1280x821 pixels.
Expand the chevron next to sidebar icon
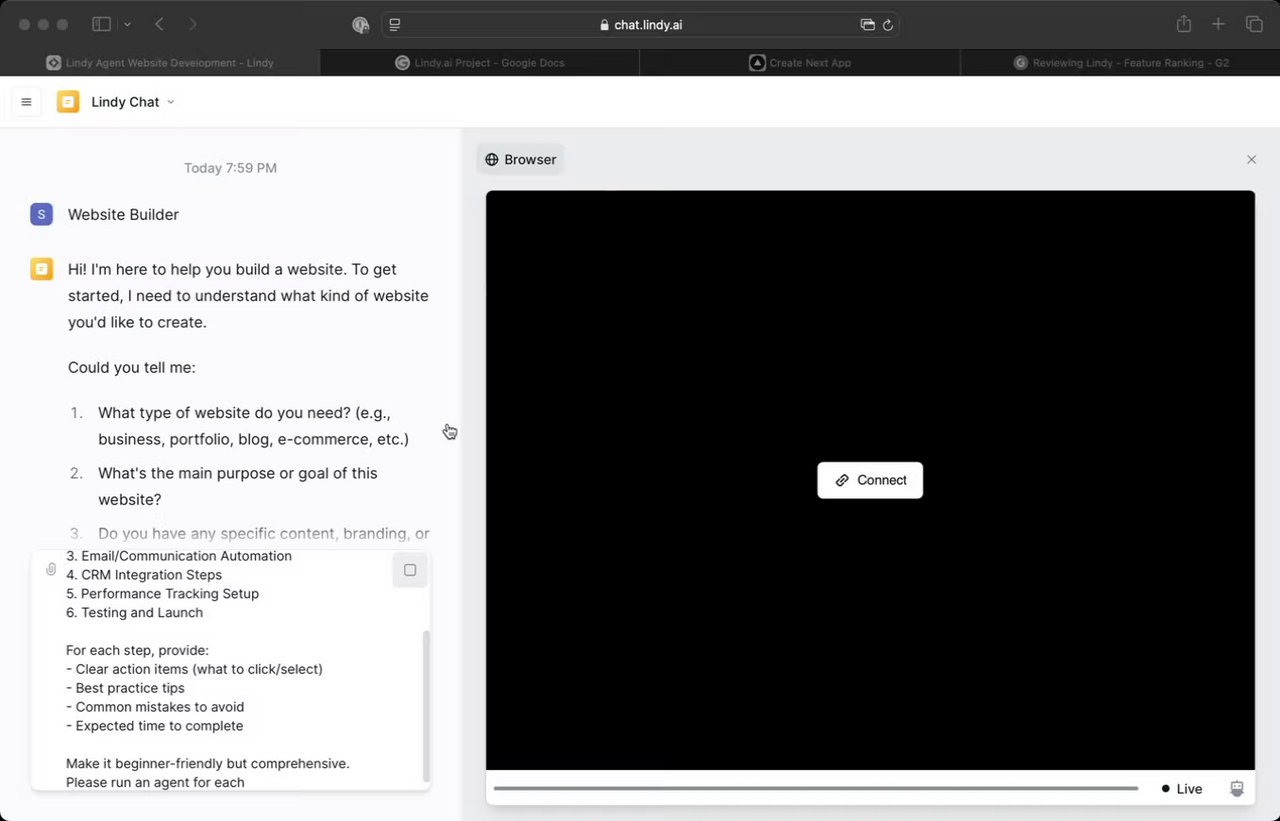[127, 24]
